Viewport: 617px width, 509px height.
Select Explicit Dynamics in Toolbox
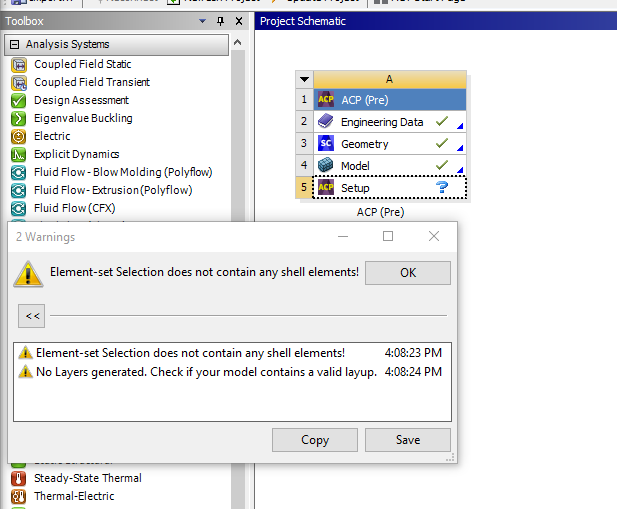(x=77, y=154)
